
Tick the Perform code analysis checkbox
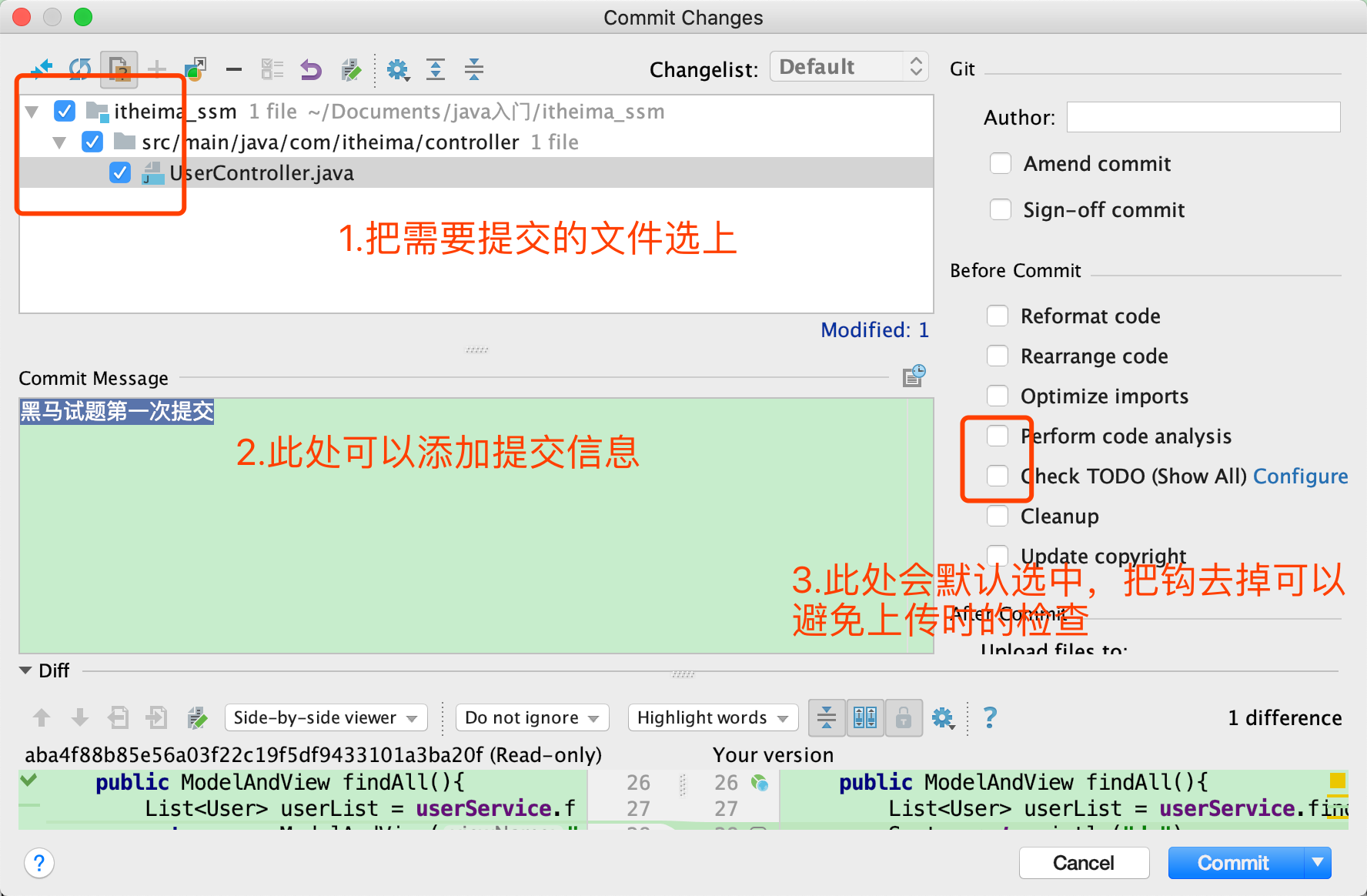998,436
